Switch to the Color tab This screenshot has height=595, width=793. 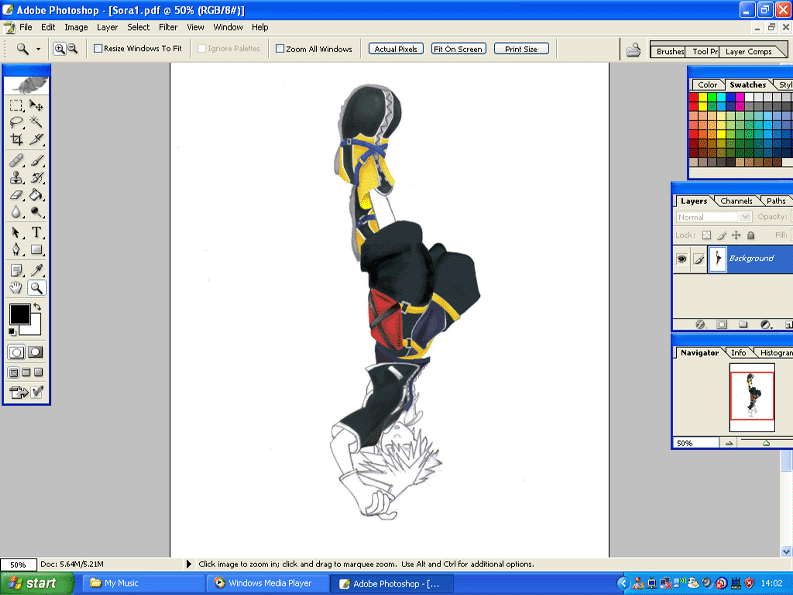pos(707,85)
